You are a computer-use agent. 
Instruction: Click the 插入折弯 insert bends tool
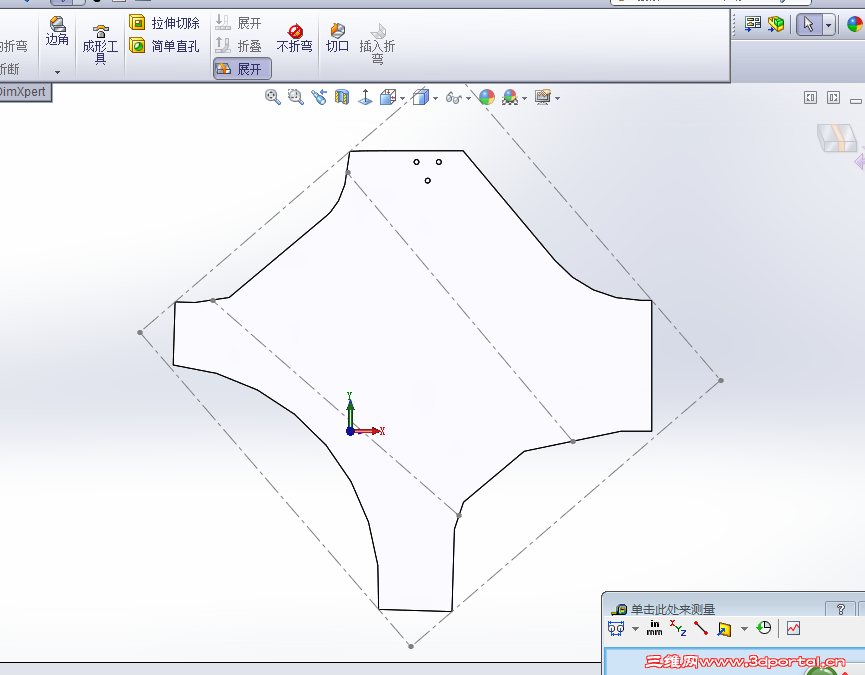[x=377, y=44]
